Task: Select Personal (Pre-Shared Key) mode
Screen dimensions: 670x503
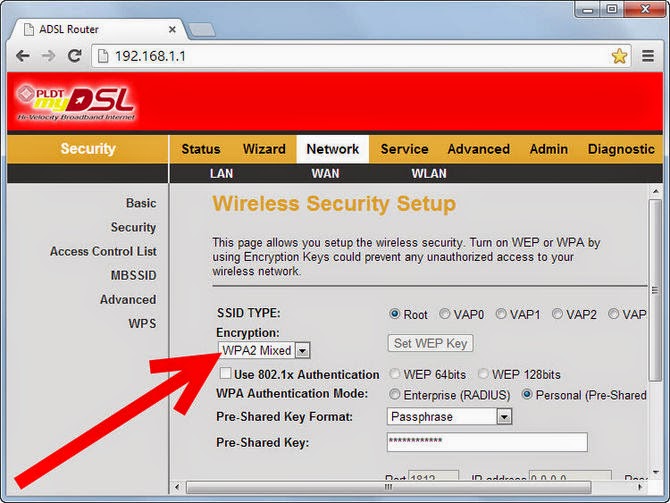Action: [527, 394]
